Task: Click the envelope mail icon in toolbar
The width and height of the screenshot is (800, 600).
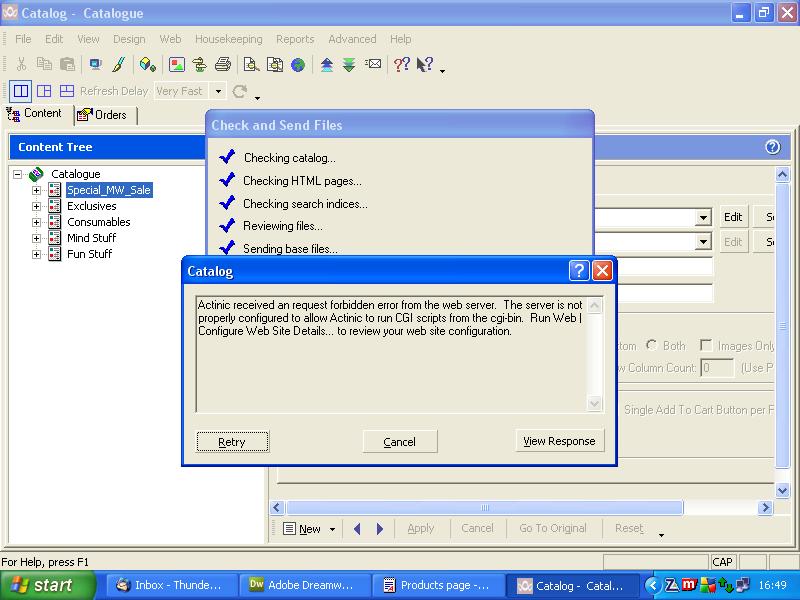Action: click(x=373, y=65)
